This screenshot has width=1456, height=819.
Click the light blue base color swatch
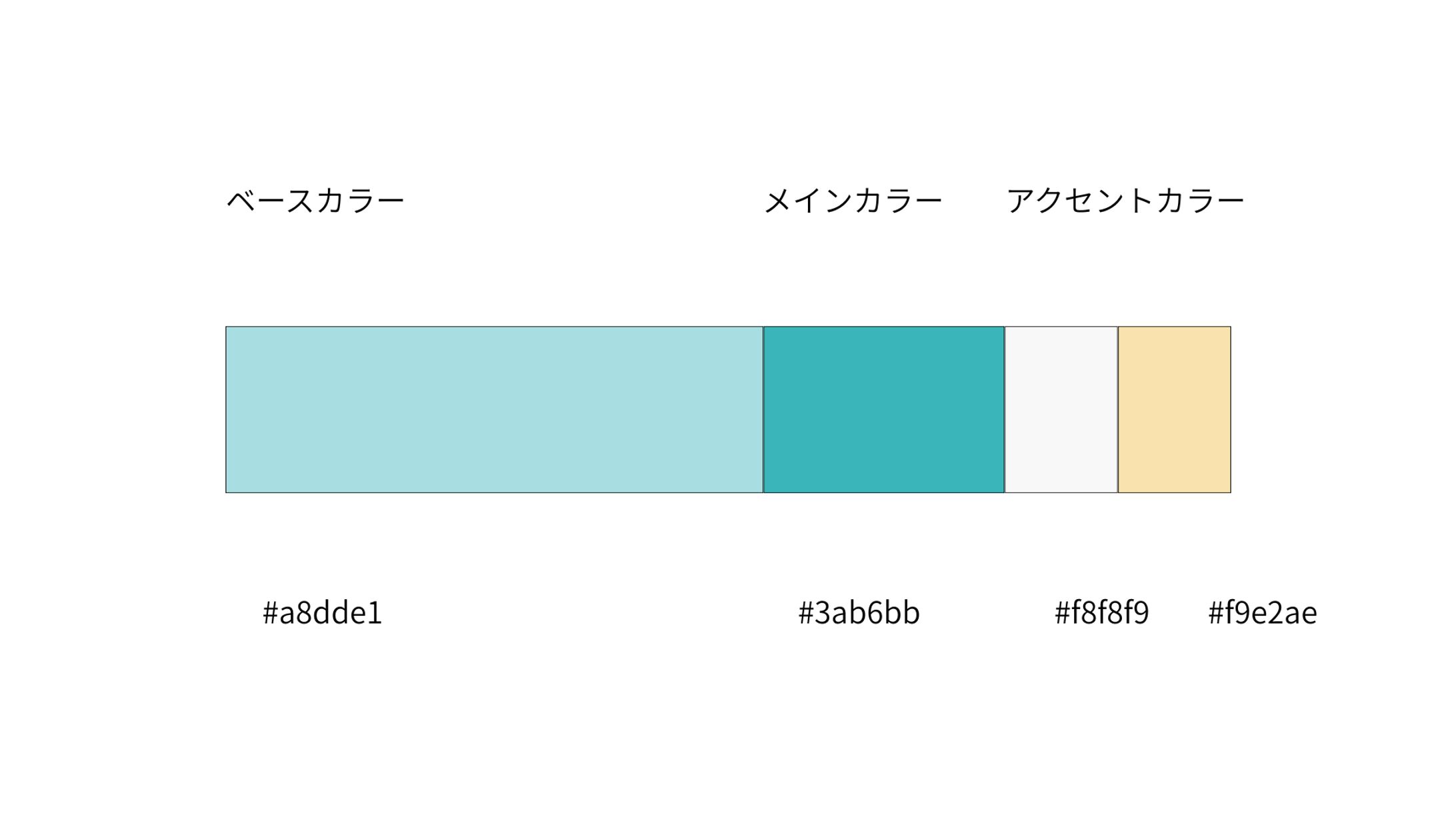click(x=494, y=409)
